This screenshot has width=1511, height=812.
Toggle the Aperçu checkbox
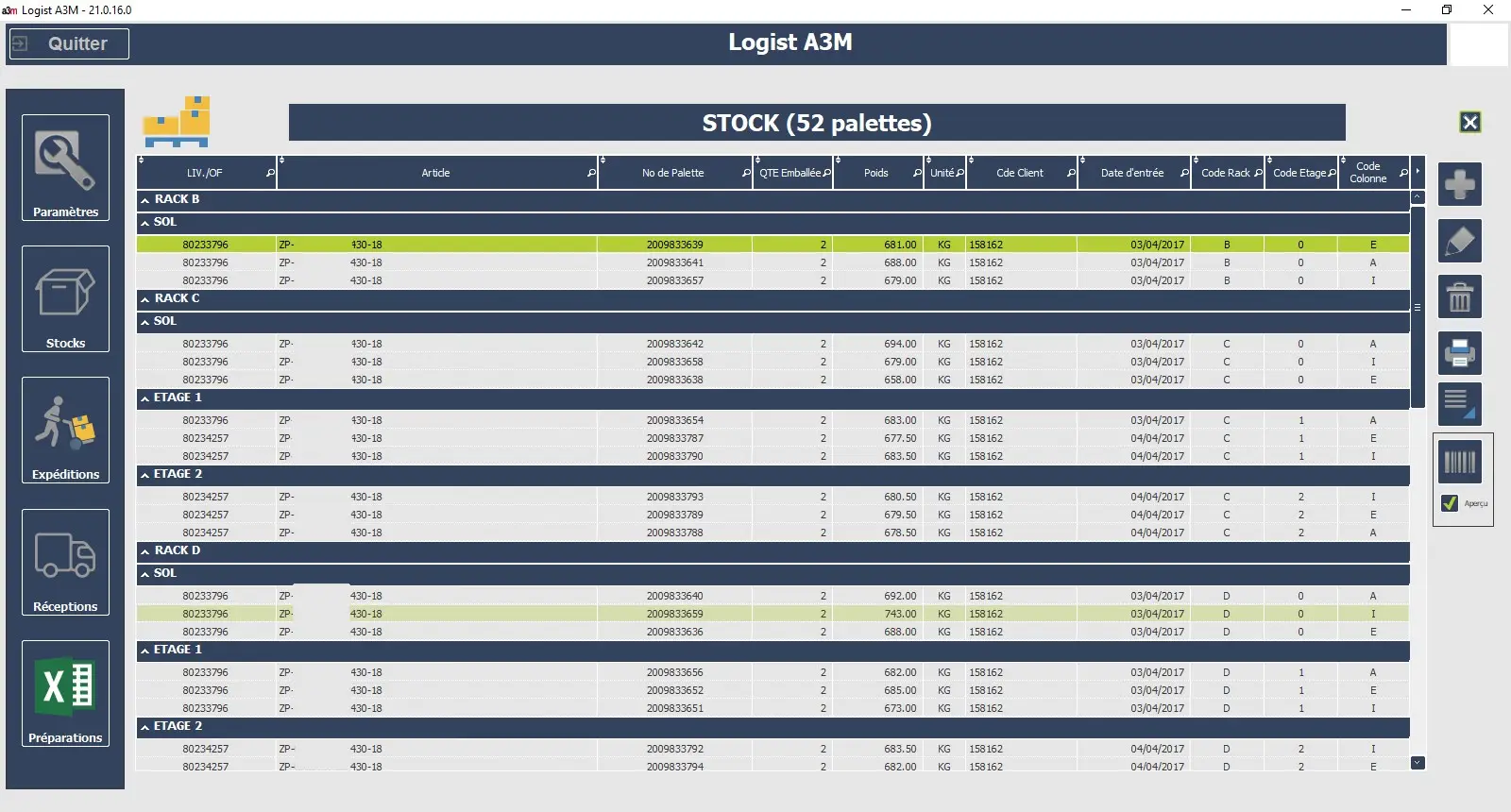click(x=1450, y=503)
